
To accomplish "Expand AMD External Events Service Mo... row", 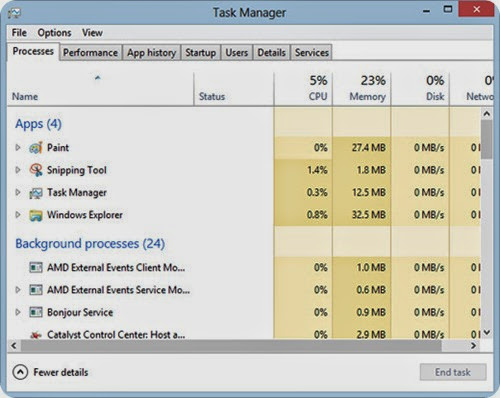I will (x=18, y=290).
